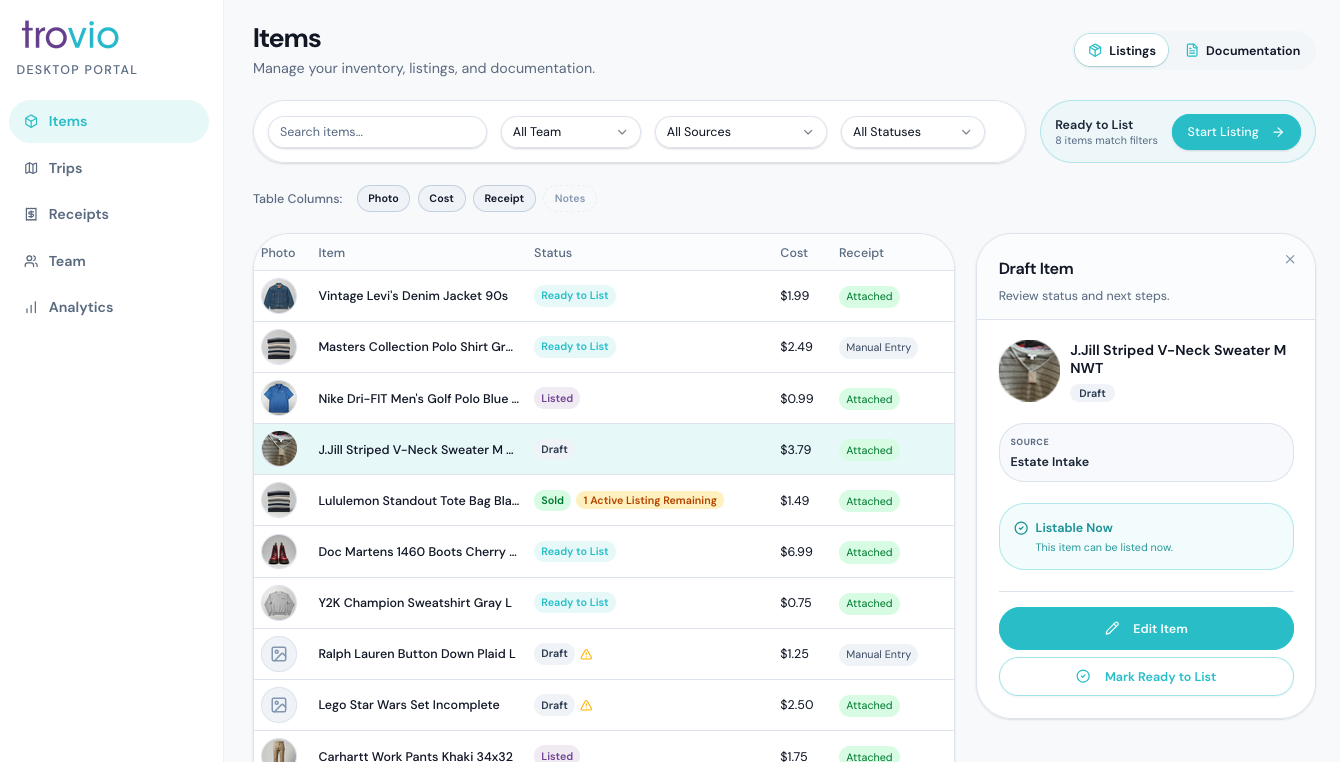This screenshot has height=762, width=1340.
Task: Click Manual Entry badge on Masters Collection row
Action: (878, 348)
